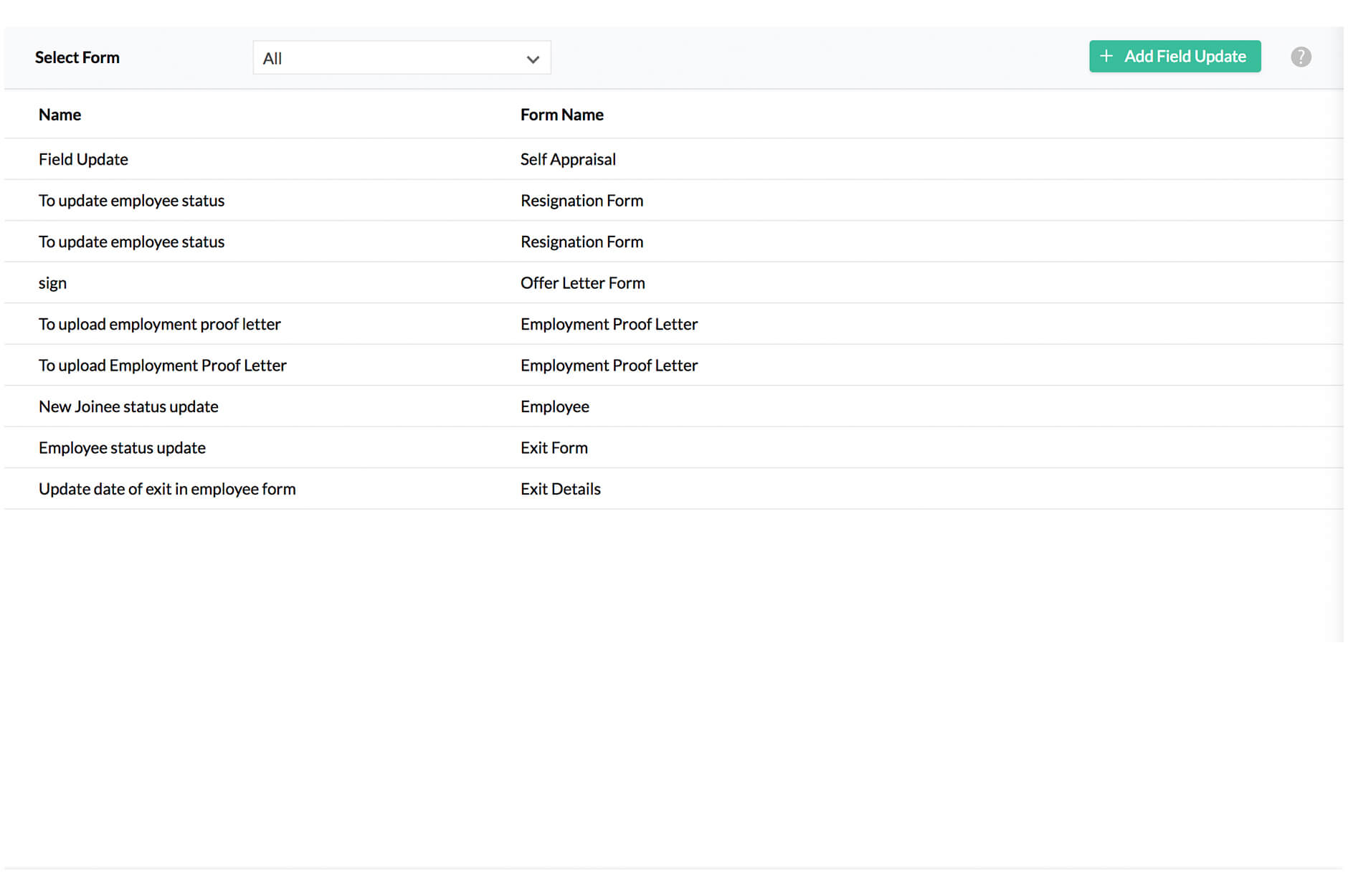The height and width of the screenshot is (896, 1348).
Task: Open the Select Form dropdown
Action: tap(402, 57)
